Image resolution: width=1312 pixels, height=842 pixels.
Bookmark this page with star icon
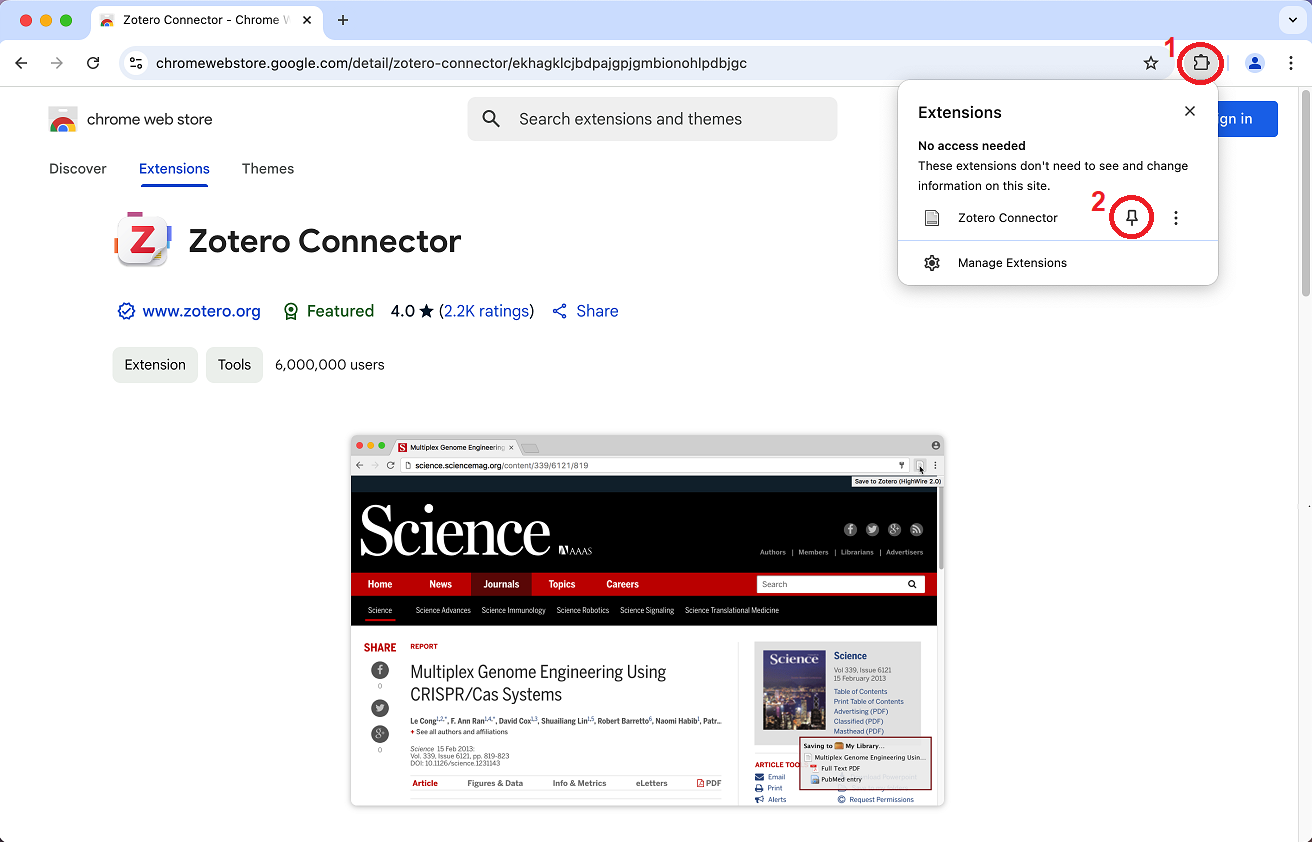[x=1151, y=63]
